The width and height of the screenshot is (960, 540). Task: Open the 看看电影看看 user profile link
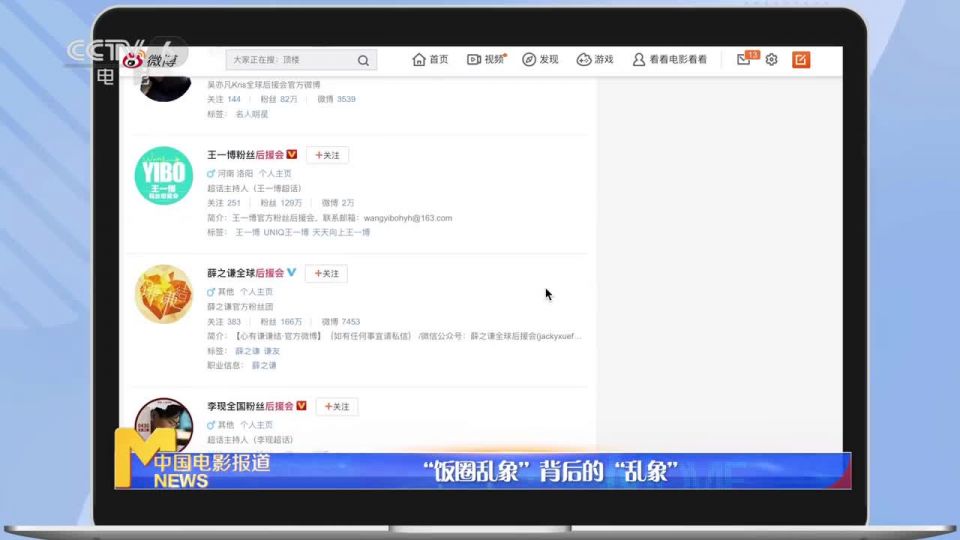(670, 60)
